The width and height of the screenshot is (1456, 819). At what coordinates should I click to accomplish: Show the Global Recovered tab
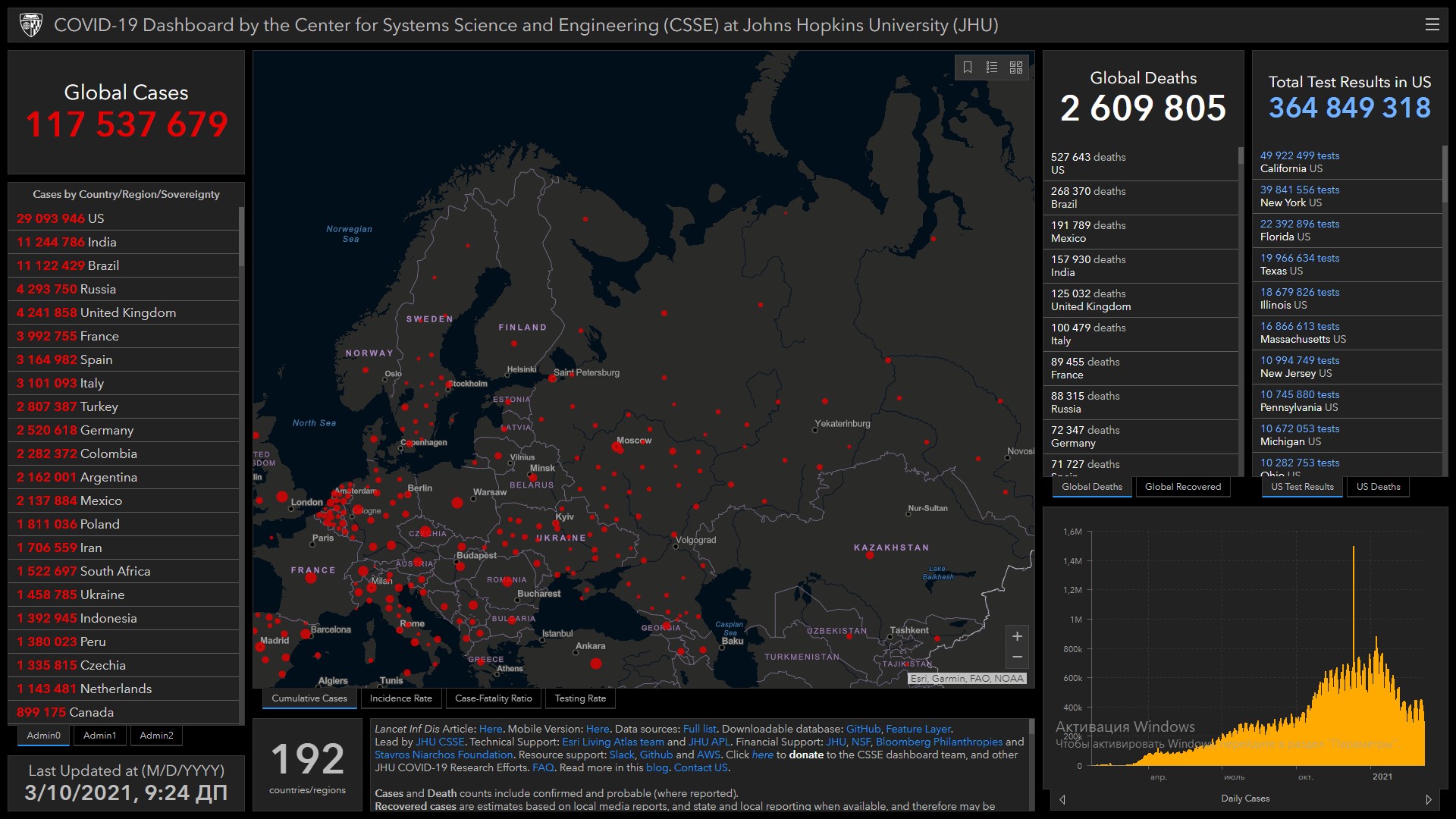tap(1182, 487)
